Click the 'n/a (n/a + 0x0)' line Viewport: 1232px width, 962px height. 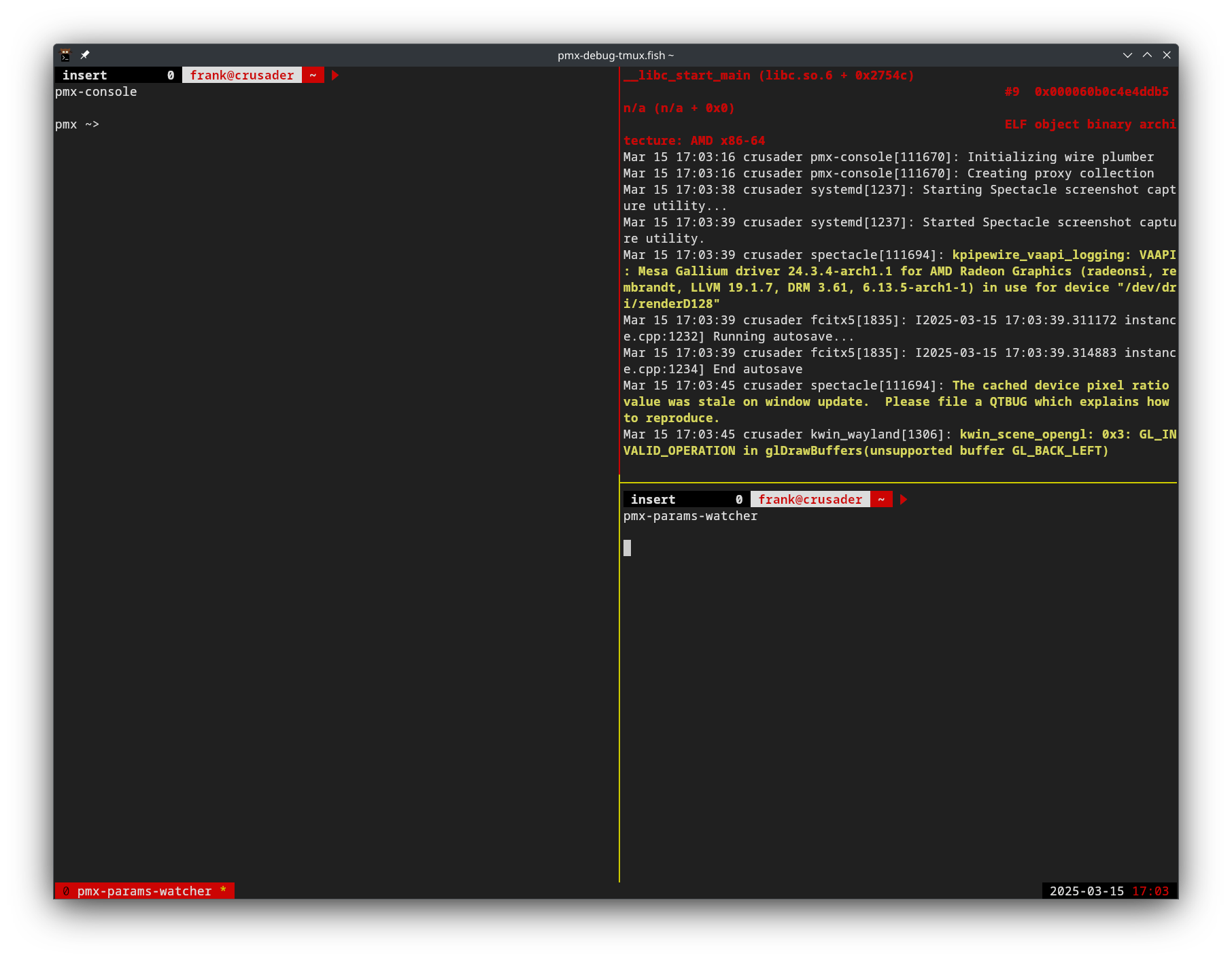click(x=679, y=108)
